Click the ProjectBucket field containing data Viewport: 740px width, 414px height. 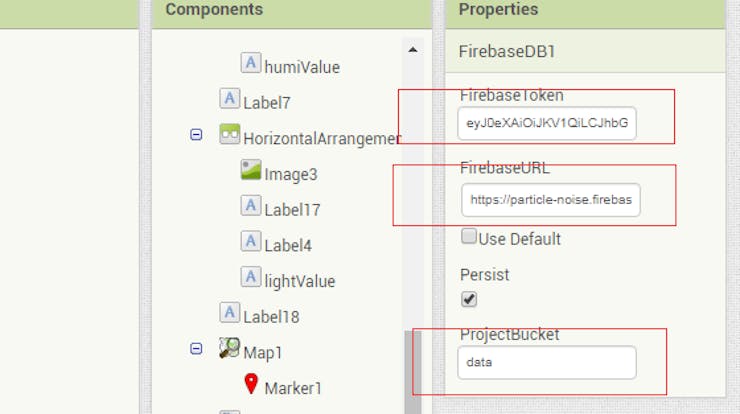pos(547,362)
